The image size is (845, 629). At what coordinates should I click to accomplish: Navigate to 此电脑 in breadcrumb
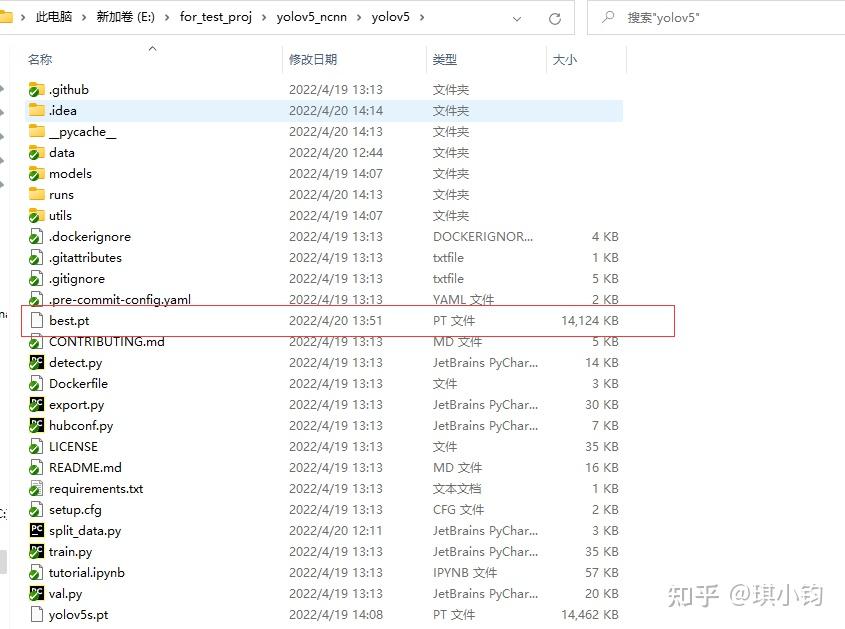coord(54,17)
